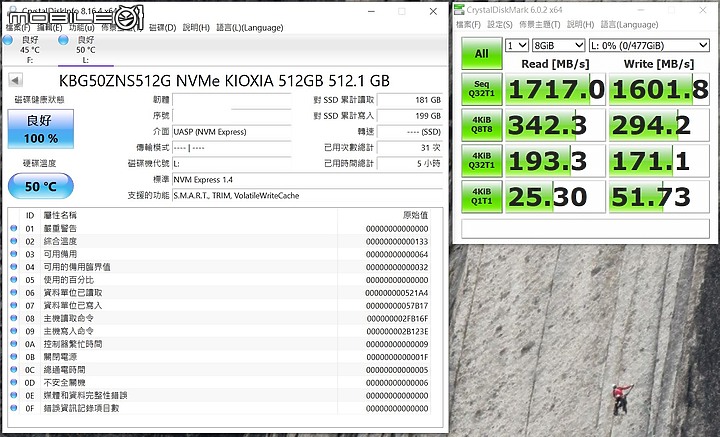Click the blue health orb for drive L:
The height and width of the screenshot is (437, 720).
(63, 40)
